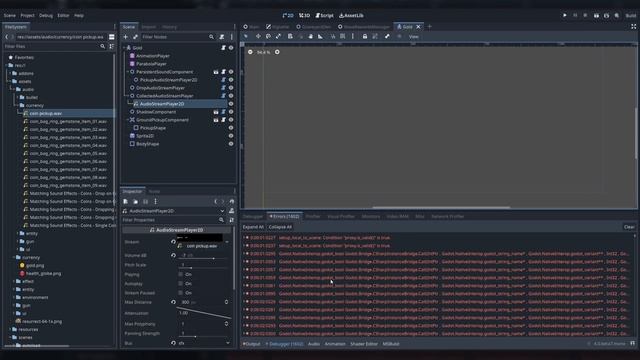Toggle visibility of Sprite2D node
This screenshot has width=640, height=360.
231,136
